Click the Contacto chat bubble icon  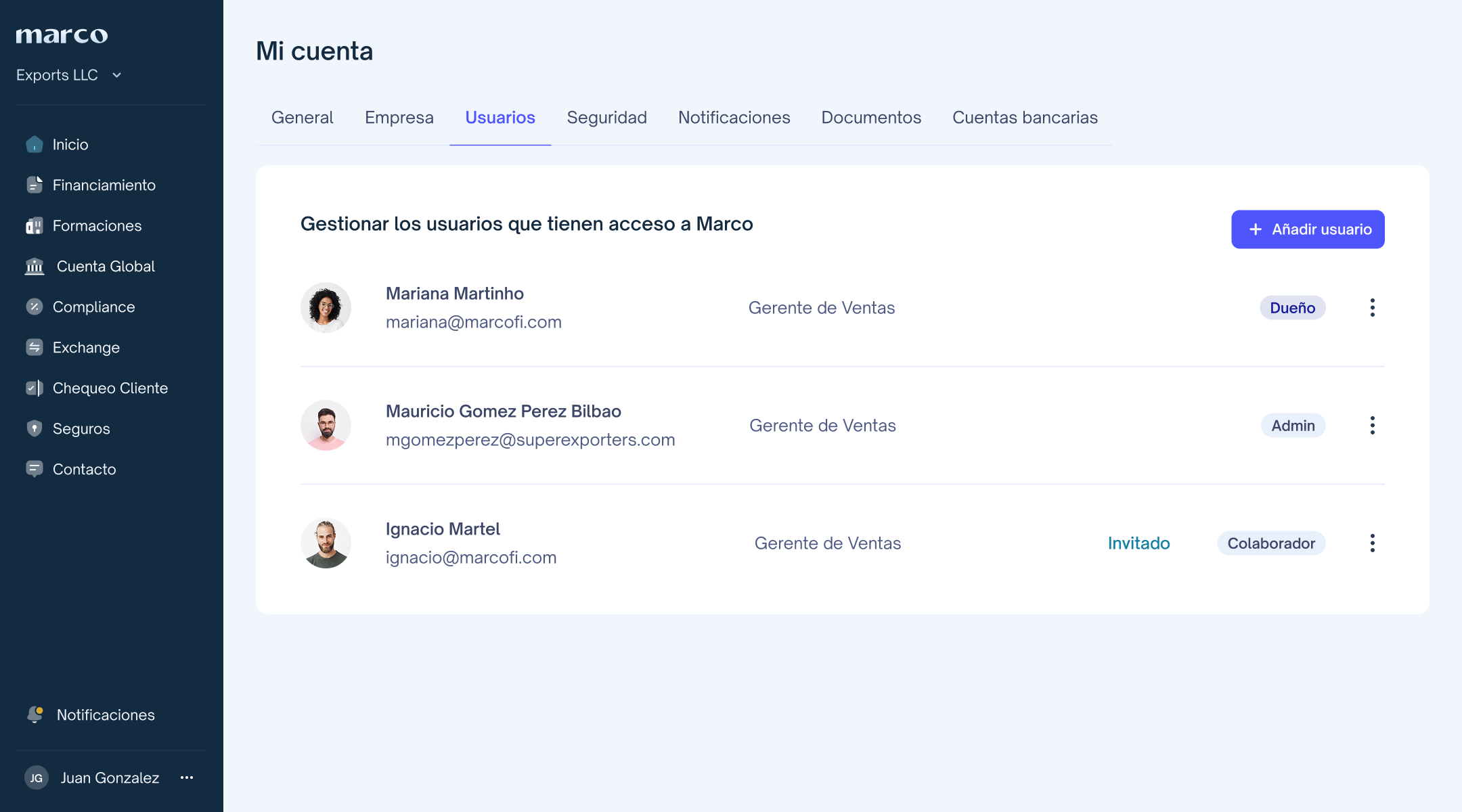(x=35, y=469)
